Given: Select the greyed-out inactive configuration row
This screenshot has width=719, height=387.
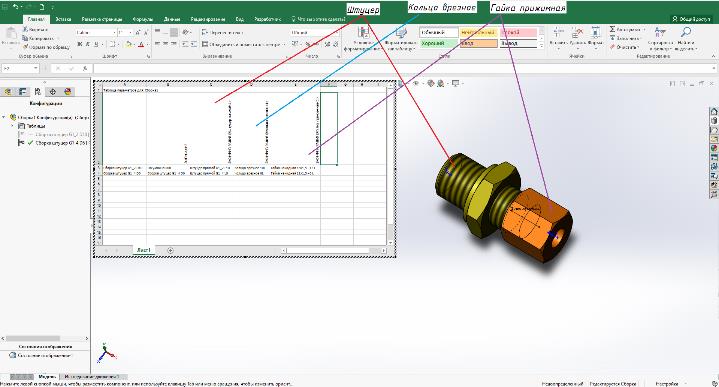Looking at the screenshot, I should pyautogui.click(x=53, y=134).
